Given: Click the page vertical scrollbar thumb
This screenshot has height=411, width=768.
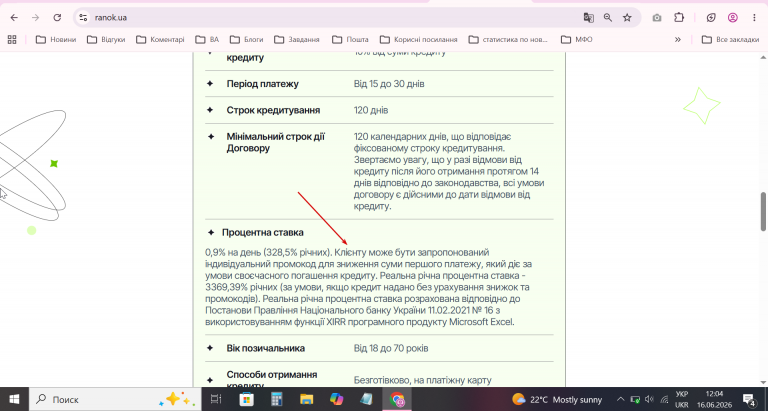Looking at the screenshot, I should tap(763, 212).
